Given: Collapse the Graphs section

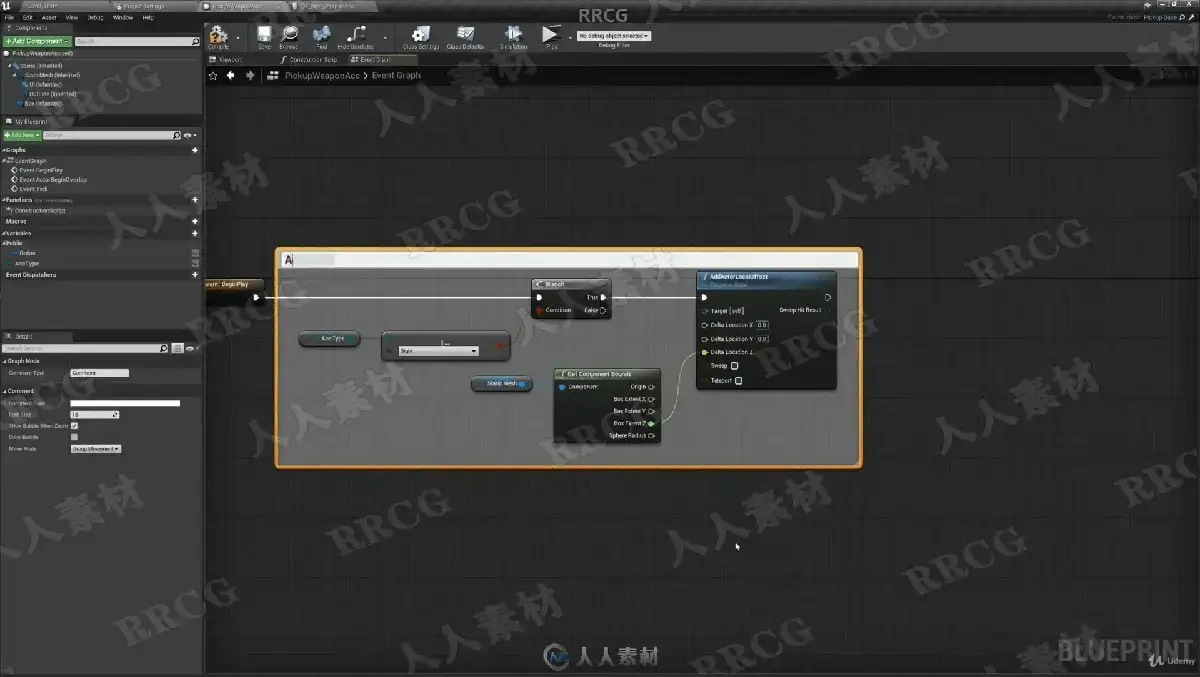Looking at the screenshot, I should pyautogui.click(x=3, y=150).
